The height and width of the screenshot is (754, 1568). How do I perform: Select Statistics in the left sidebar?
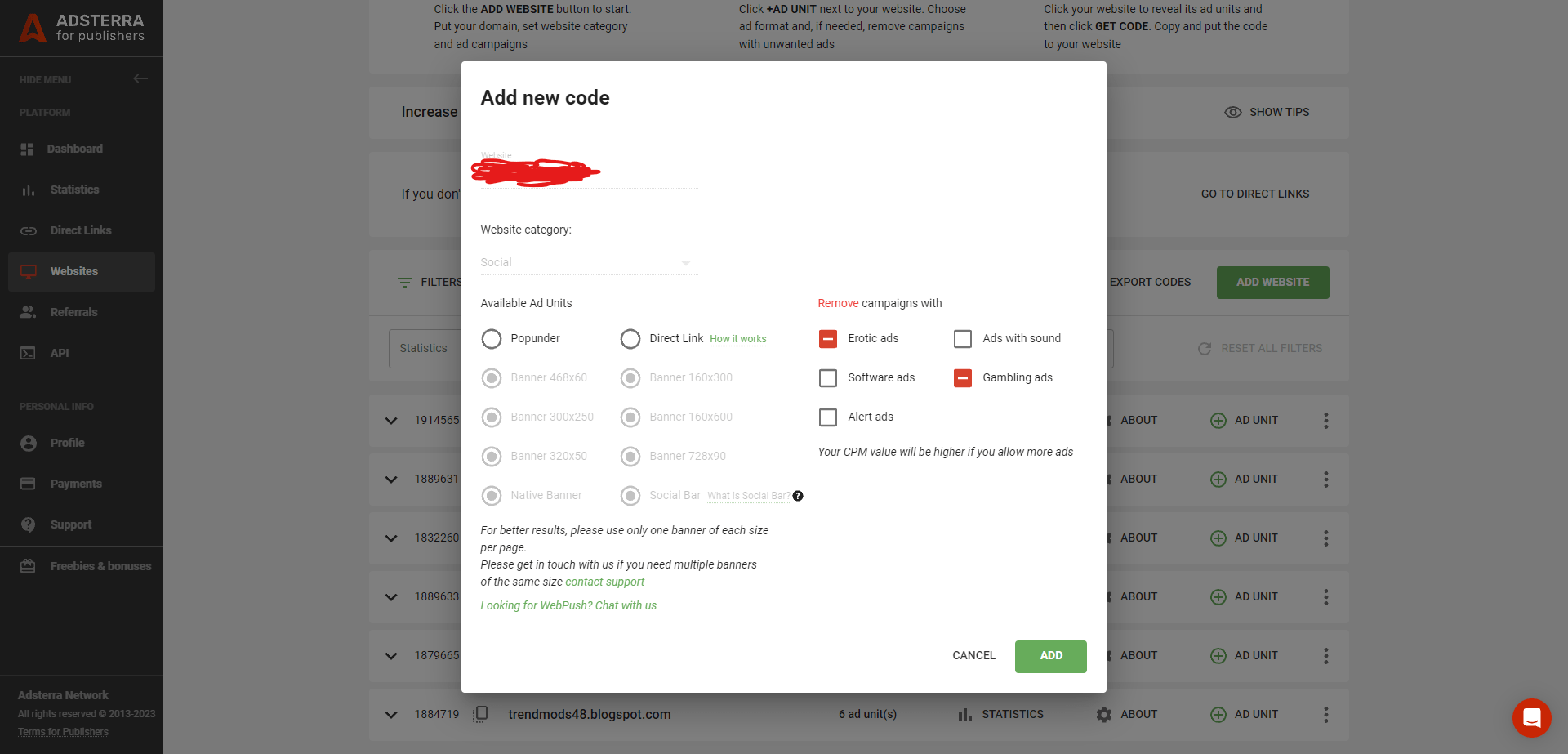(74, 190)
